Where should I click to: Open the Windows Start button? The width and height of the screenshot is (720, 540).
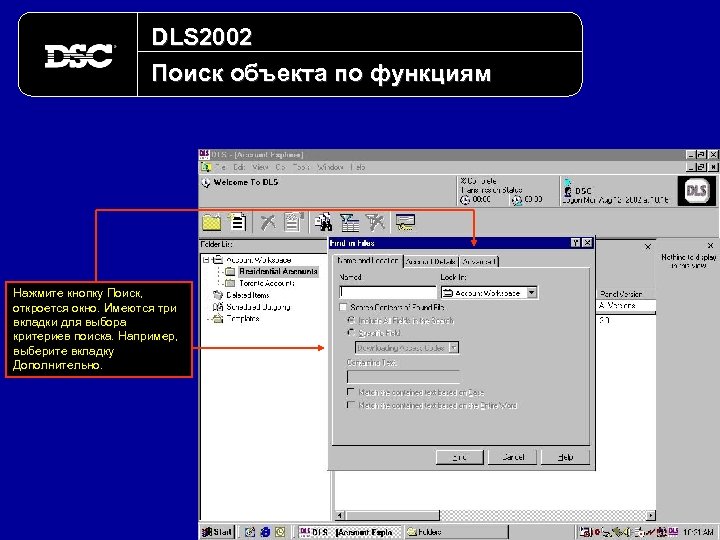(x=217, y=532)
